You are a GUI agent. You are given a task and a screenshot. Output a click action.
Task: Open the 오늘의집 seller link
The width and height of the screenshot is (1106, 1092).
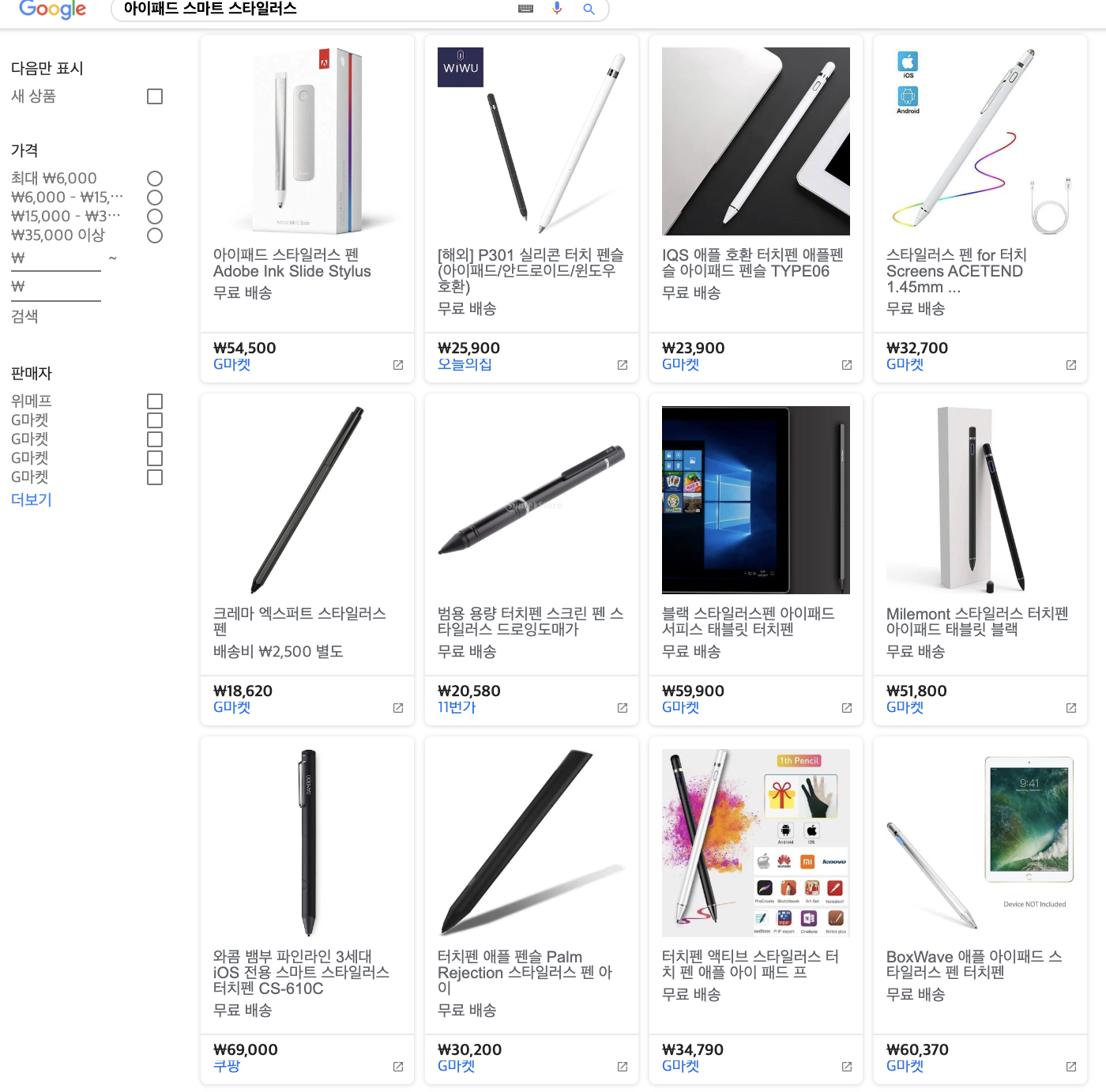click(x=465, y=364)
